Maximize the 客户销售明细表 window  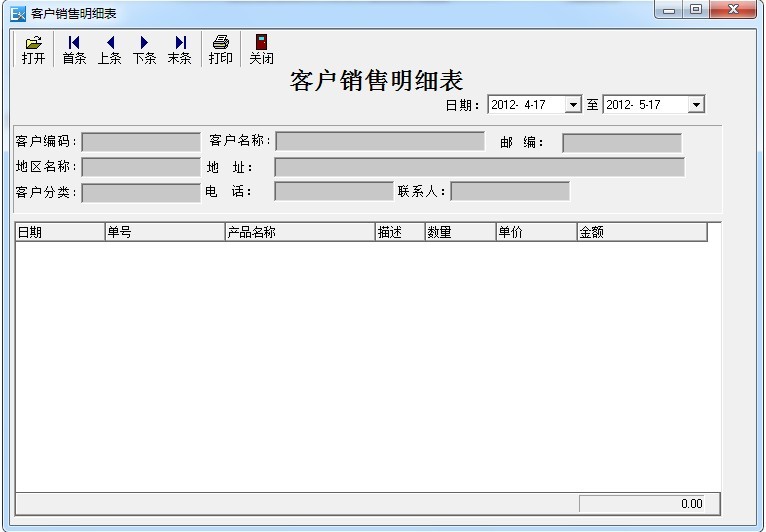pyautogui.click(x=696, y=10)
